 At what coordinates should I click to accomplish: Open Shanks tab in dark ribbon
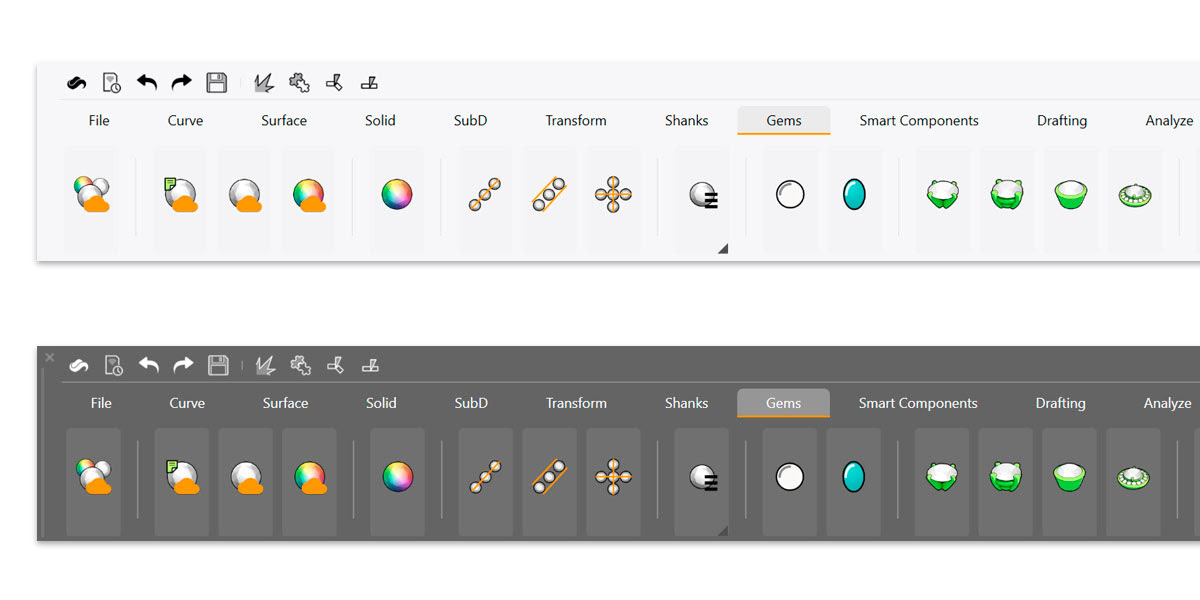[686, 403]
